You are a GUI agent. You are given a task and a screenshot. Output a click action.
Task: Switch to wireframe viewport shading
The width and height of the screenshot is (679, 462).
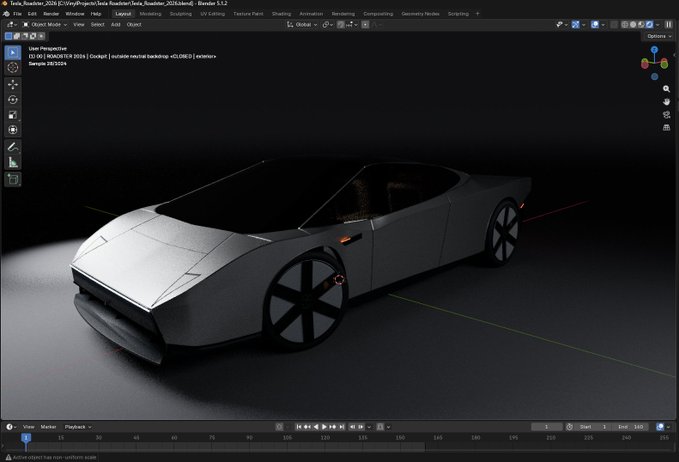(x=625, y=25)
